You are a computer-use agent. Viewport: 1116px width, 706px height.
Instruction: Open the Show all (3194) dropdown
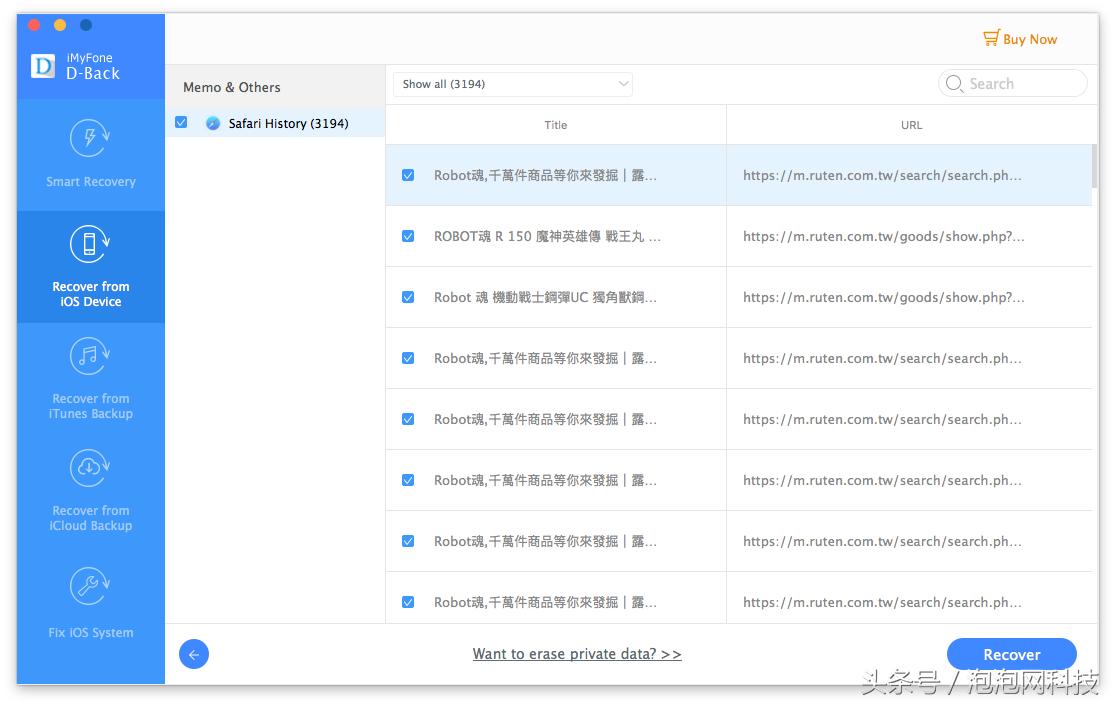(512, 84)
